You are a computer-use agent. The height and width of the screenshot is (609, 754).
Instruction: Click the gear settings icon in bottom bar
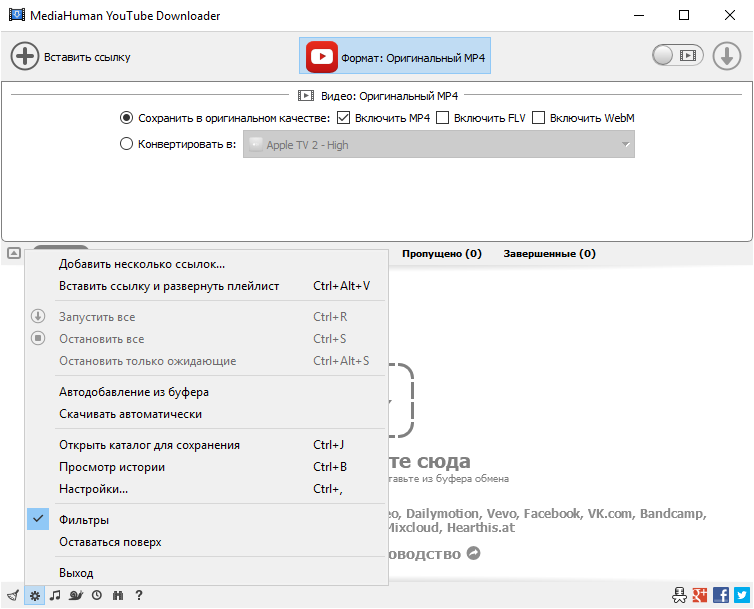tap(35, 596)
